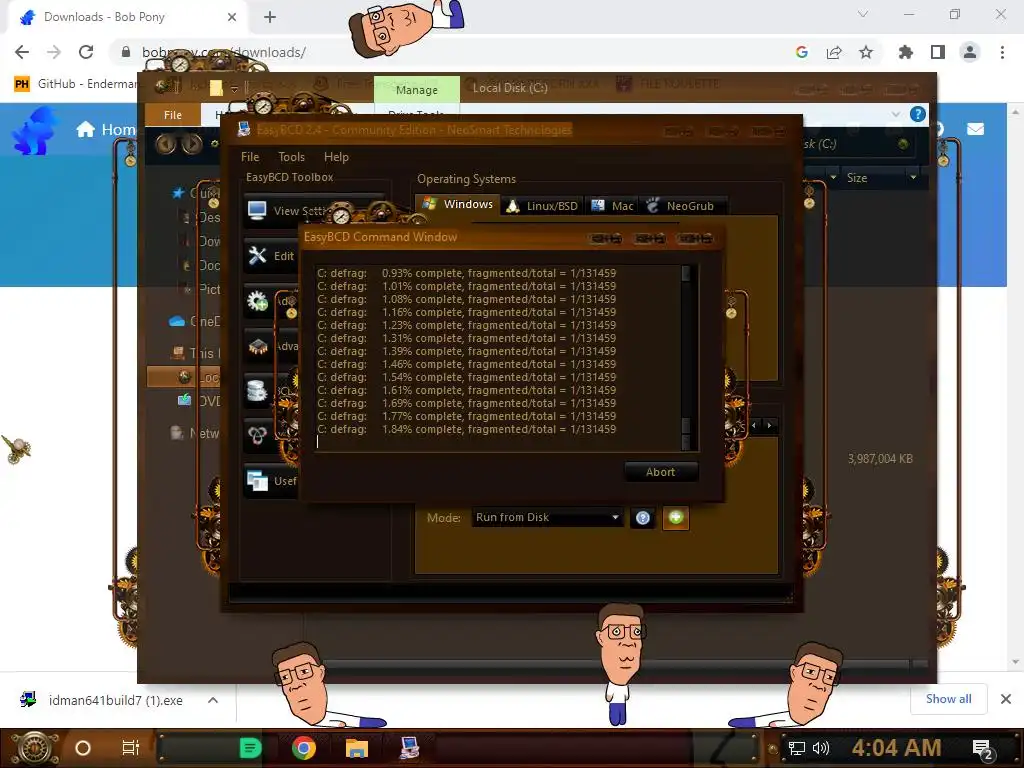The image size is (1024, 768).
Task: Toggle the Chrome side panel icon
Action: [938, 52]
